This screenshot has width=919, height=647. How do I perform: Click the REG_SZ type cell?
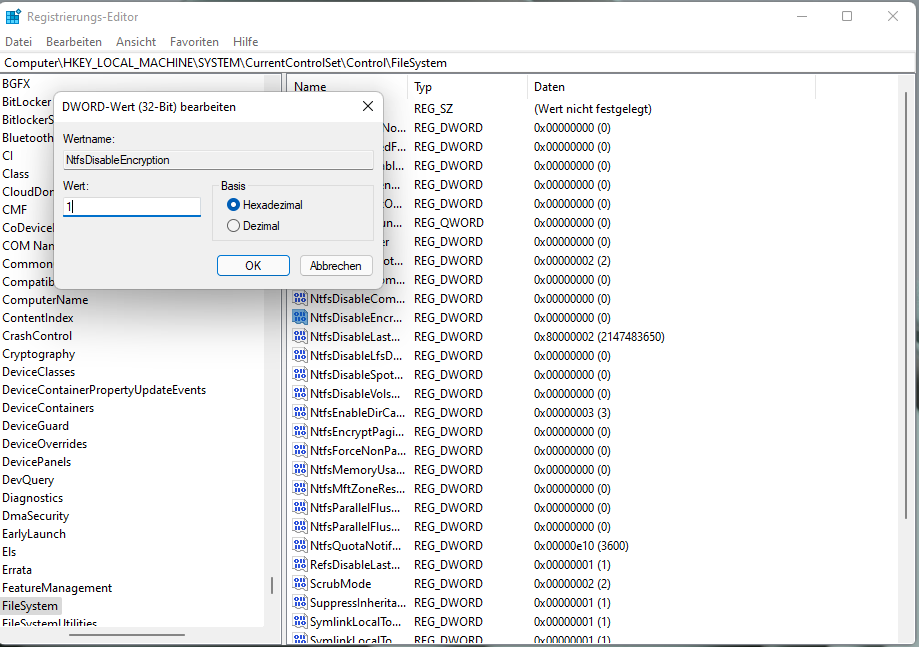(x=433, y=108)
